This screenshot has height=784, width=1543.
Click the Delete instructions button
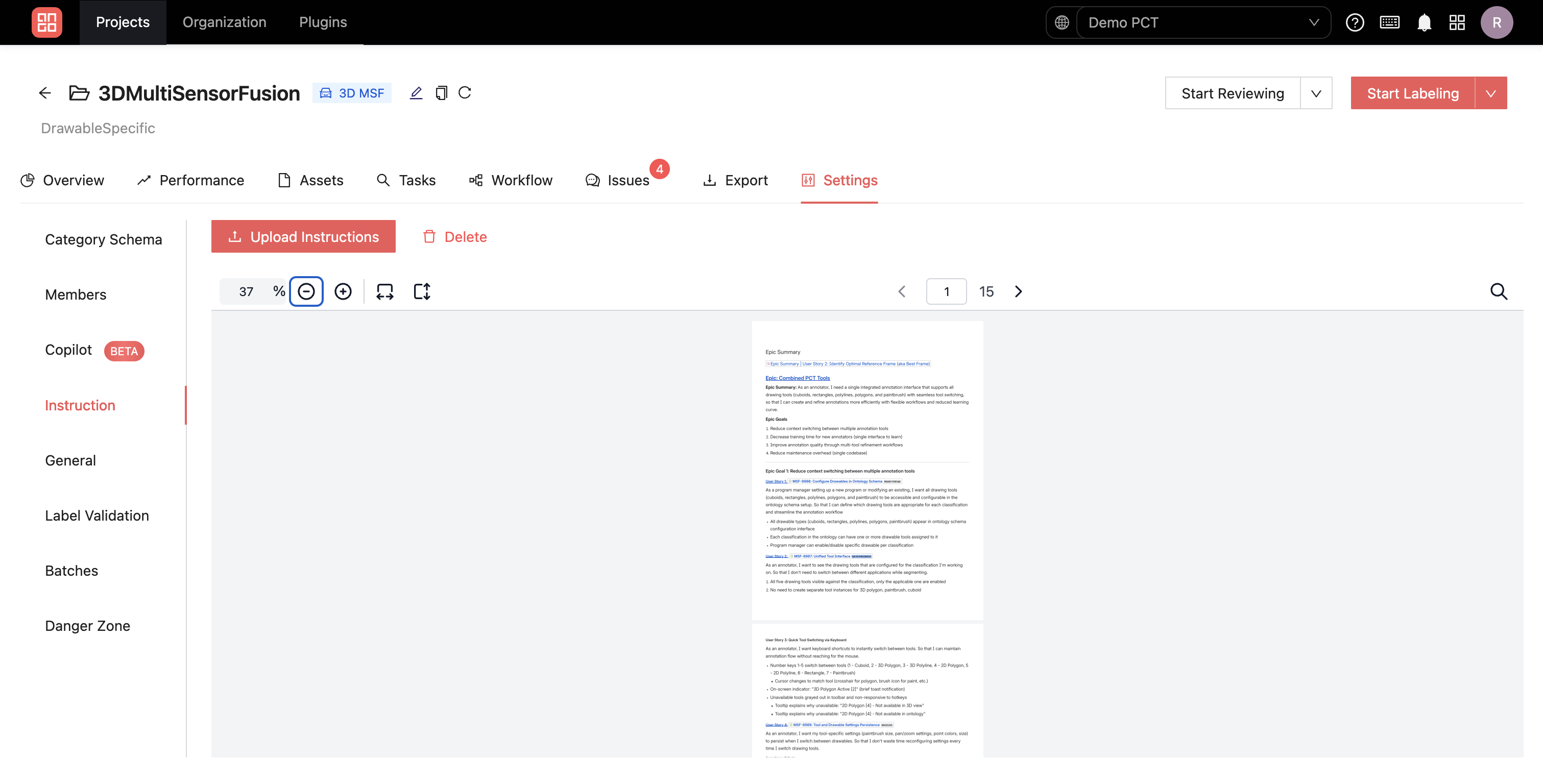tap(454, 236)
